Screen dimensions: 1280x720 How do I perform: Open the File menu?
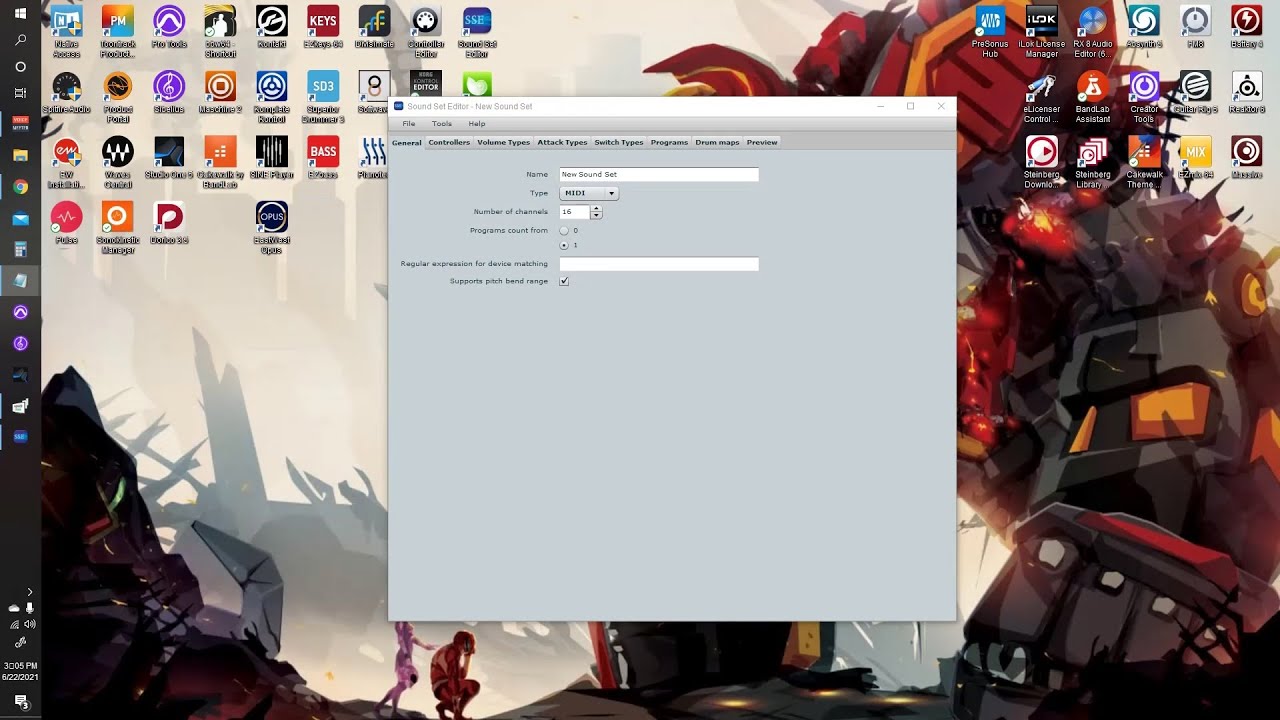point(409,124)
